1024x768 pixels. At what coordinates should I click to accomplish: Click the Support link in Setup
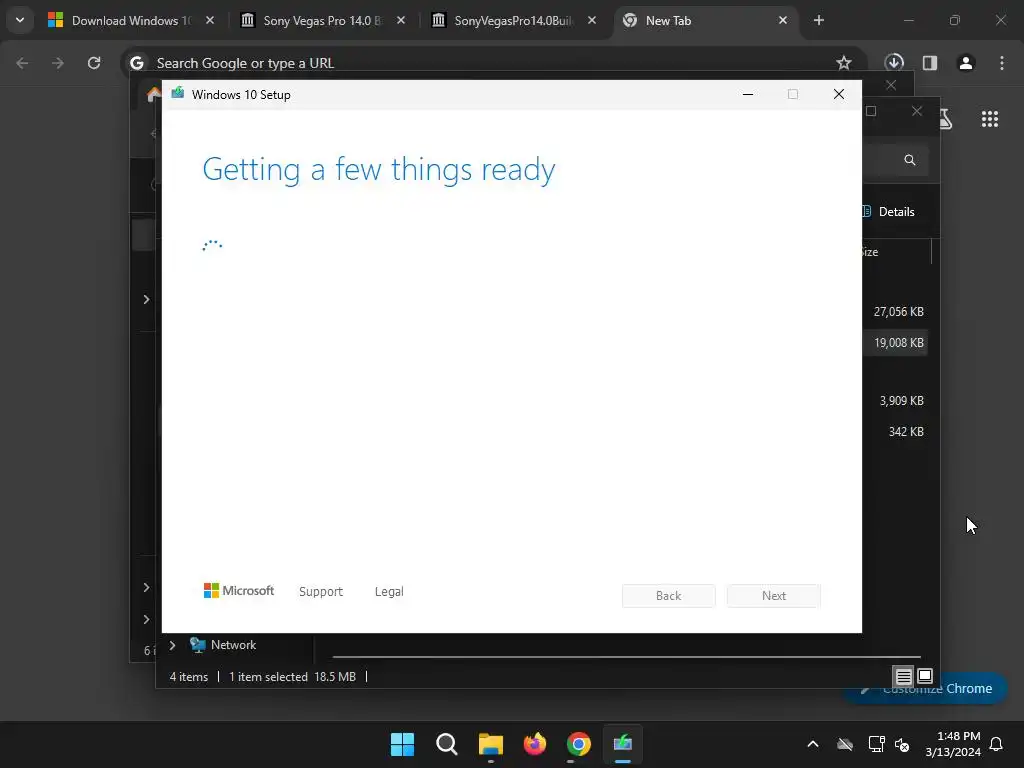coord(321,592)
